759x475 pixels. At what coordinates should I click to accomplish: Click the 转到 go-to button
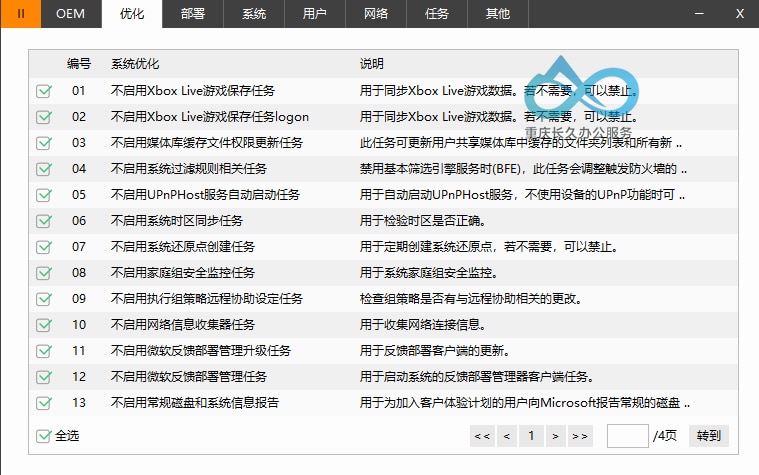[709, 436]
